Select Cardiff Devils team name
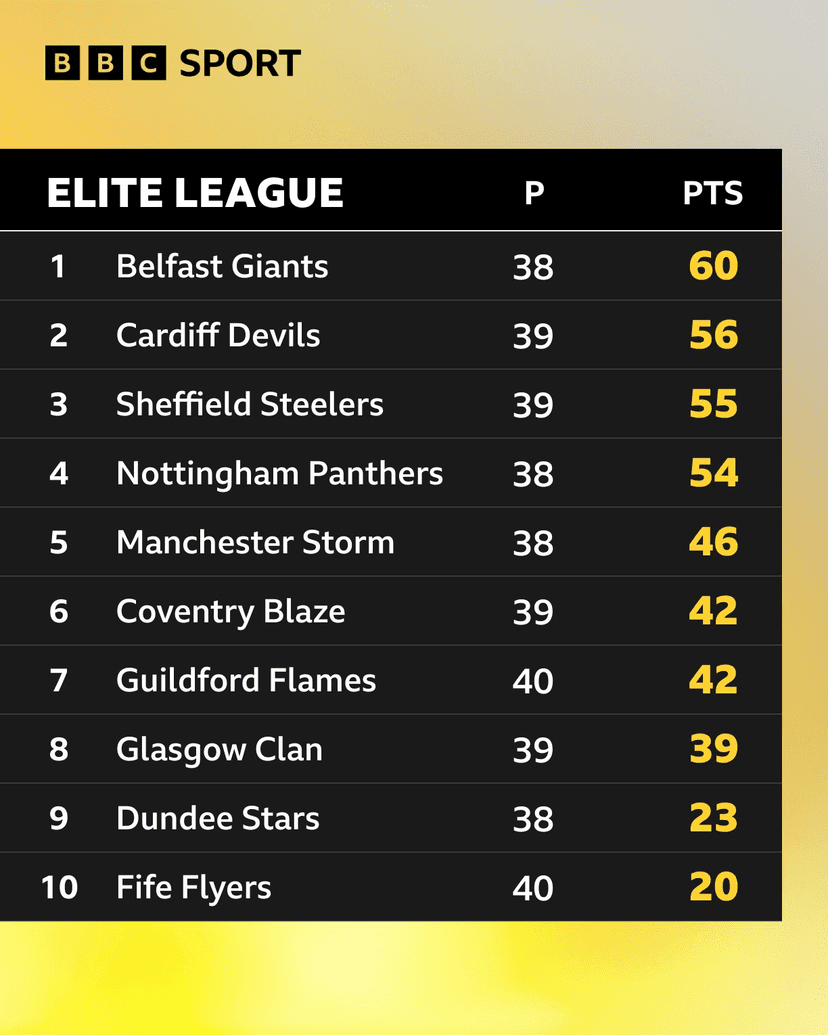The width and height of the screenshot is (828, 1035). click(x=218, y=335)
